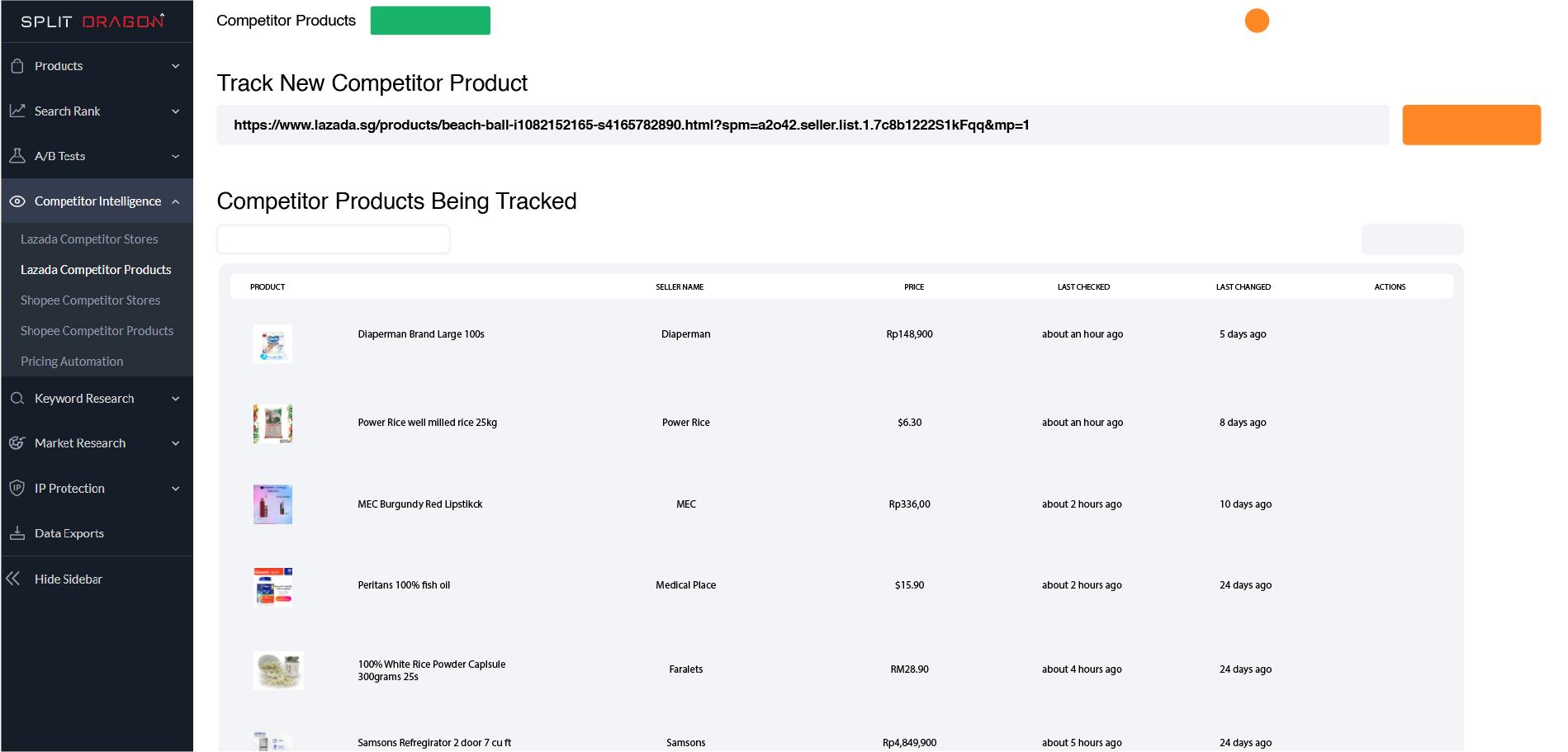The width and height of the screenshot is (1568, 752).
Task: Expand the IP Protection chevron
Action: click(175, 488)
